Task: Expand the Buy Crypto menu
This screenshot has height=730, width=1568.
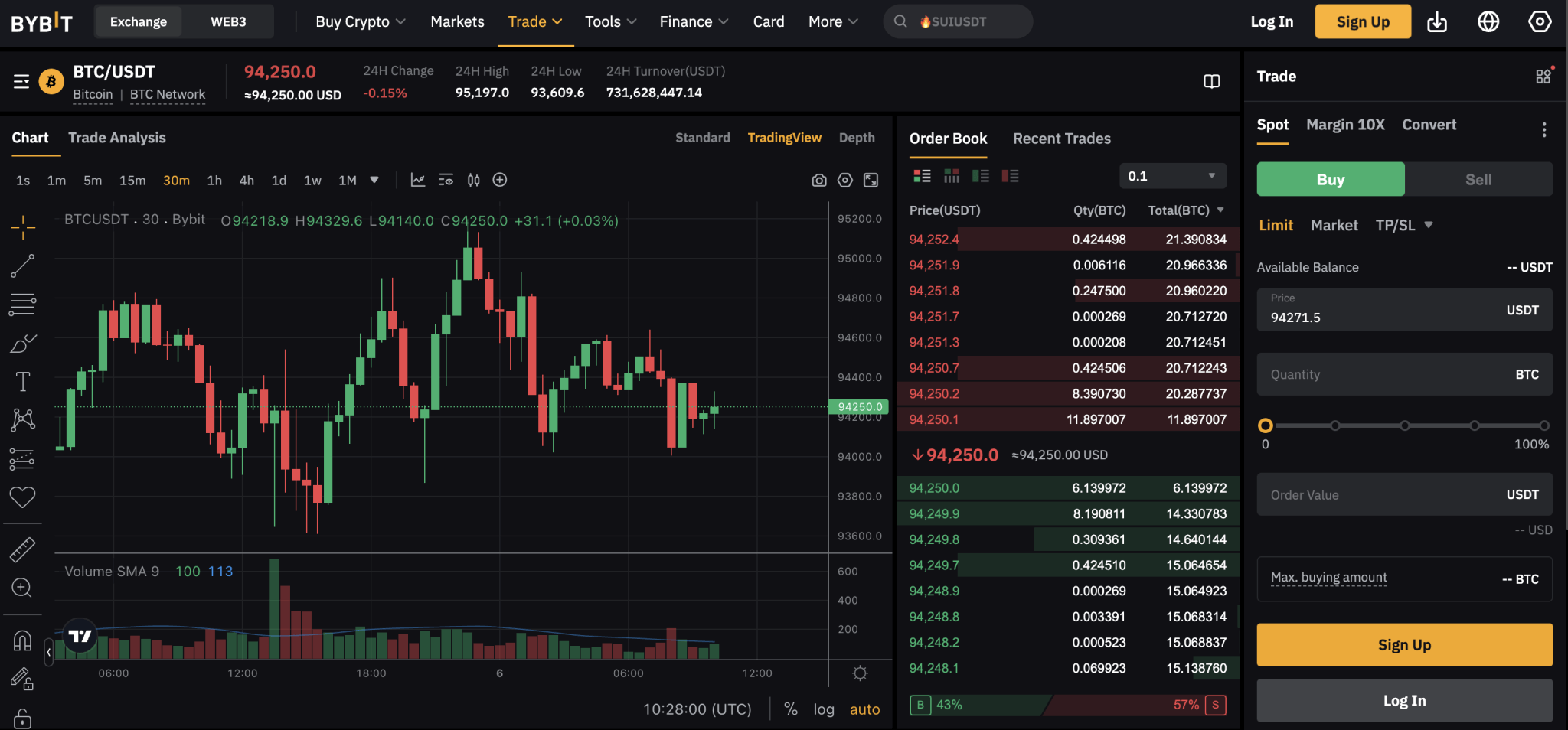Action: [x=360, y=22]
